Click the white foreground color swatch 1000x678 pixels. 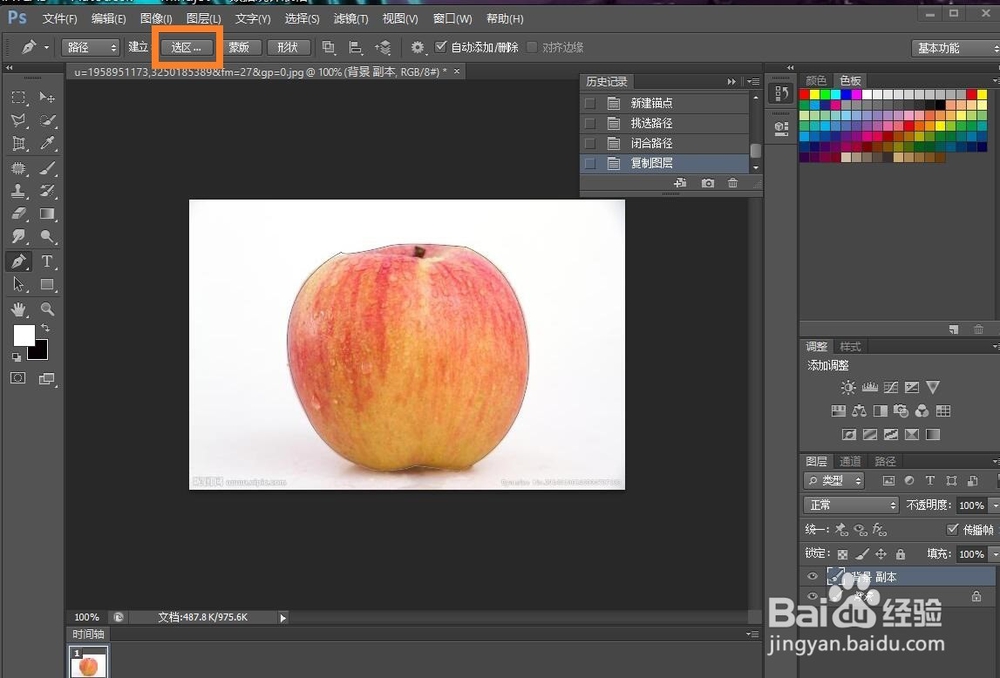click(24, 335)
